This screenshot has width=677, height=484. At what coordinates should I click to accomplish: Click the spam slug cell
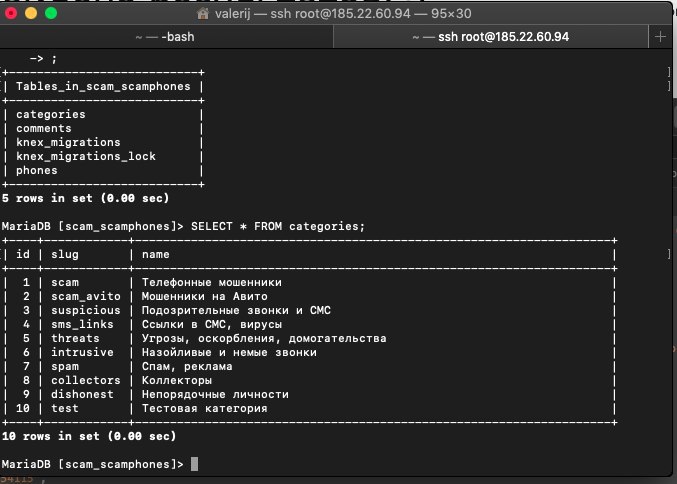click(65, 367)
